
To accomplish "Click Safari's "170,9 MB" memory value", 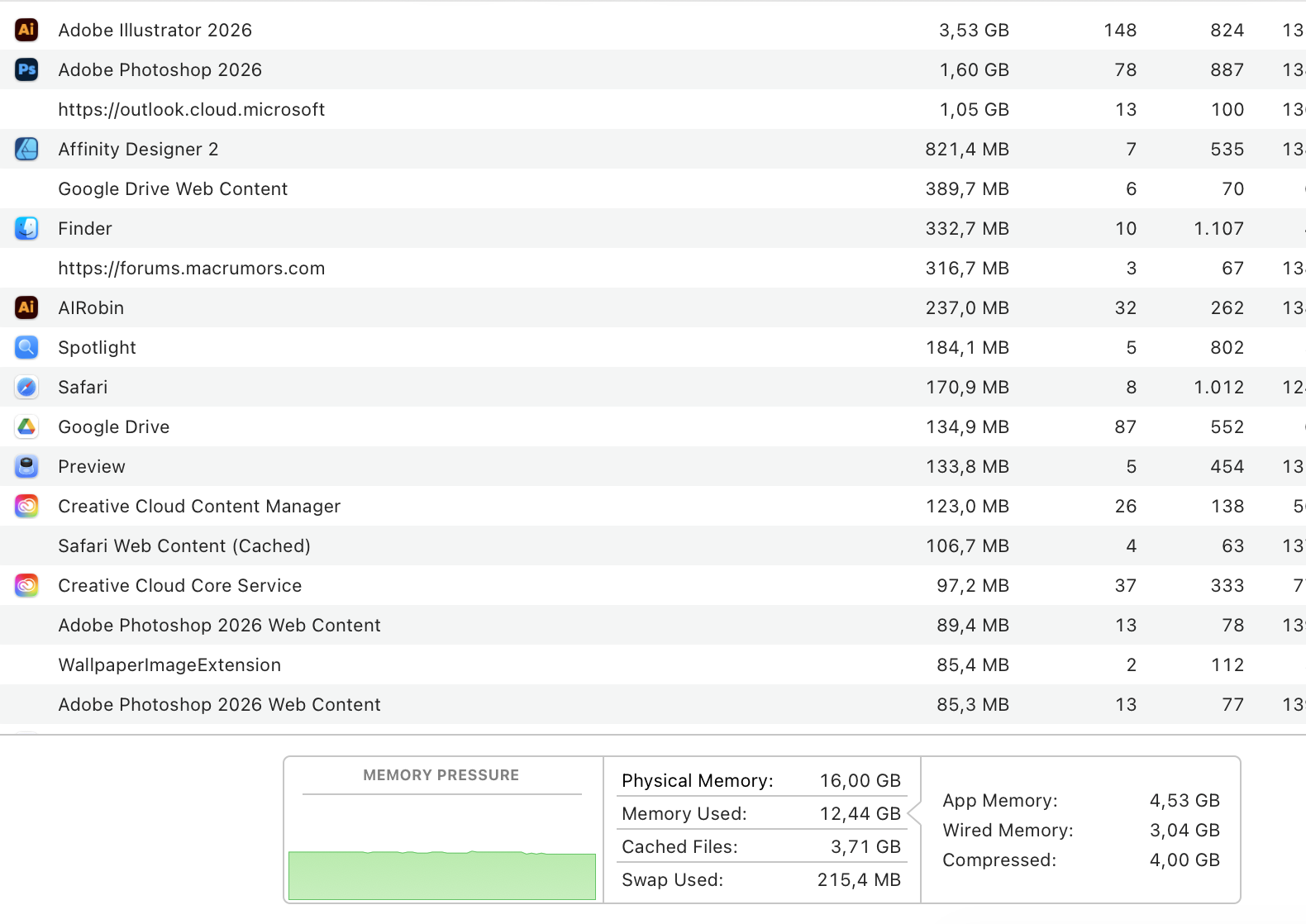I will pyautogui.click(x=967, y=387).
